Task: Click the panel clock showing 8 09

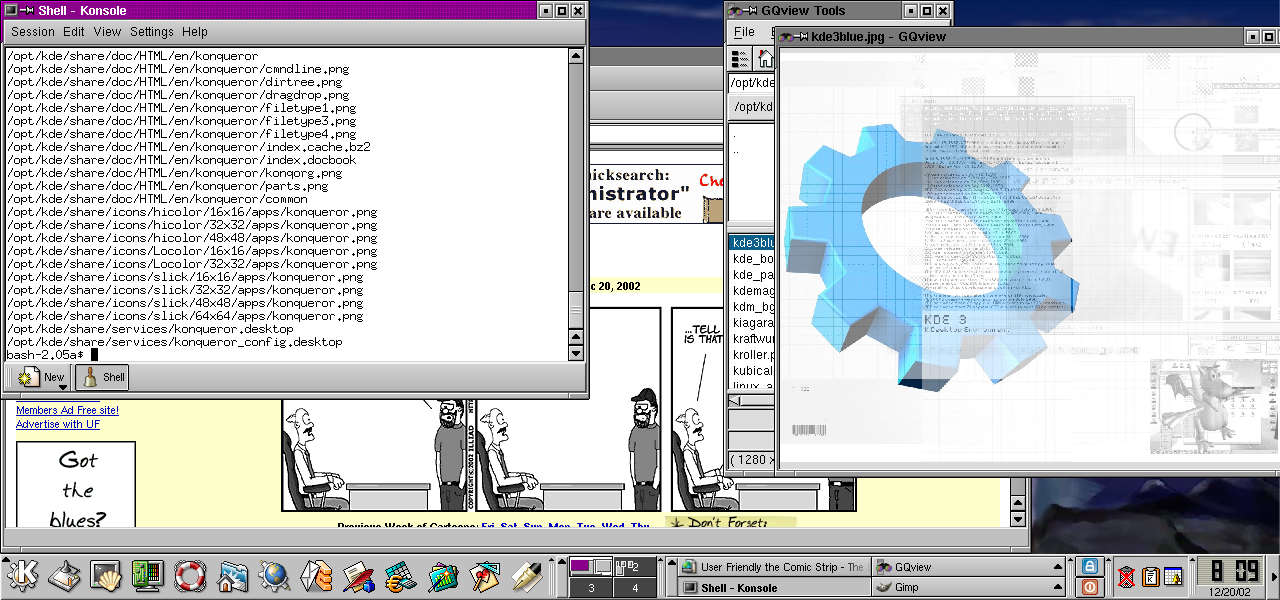Action: click(x=1232, y=570)
